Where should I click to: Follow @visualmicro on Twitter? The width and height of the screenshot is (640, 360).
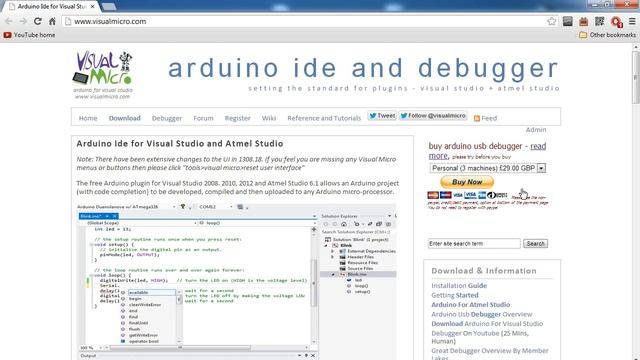pyautogui.click(x=433, y=116)
